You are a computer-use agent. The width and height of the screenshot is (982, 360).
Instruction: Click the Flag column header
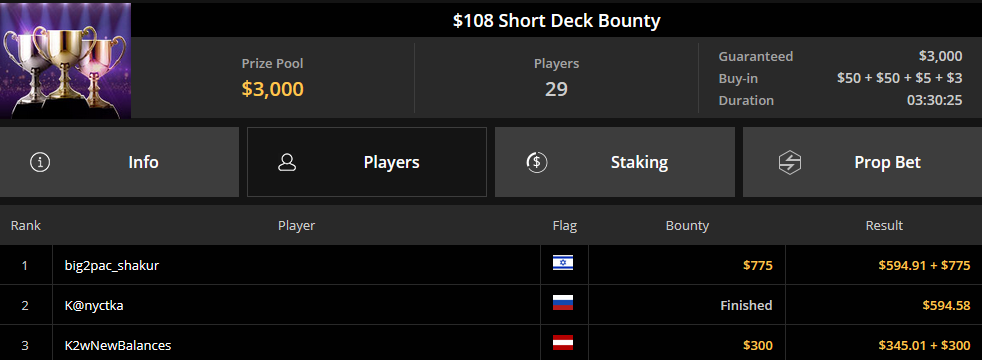pos(564,225)
